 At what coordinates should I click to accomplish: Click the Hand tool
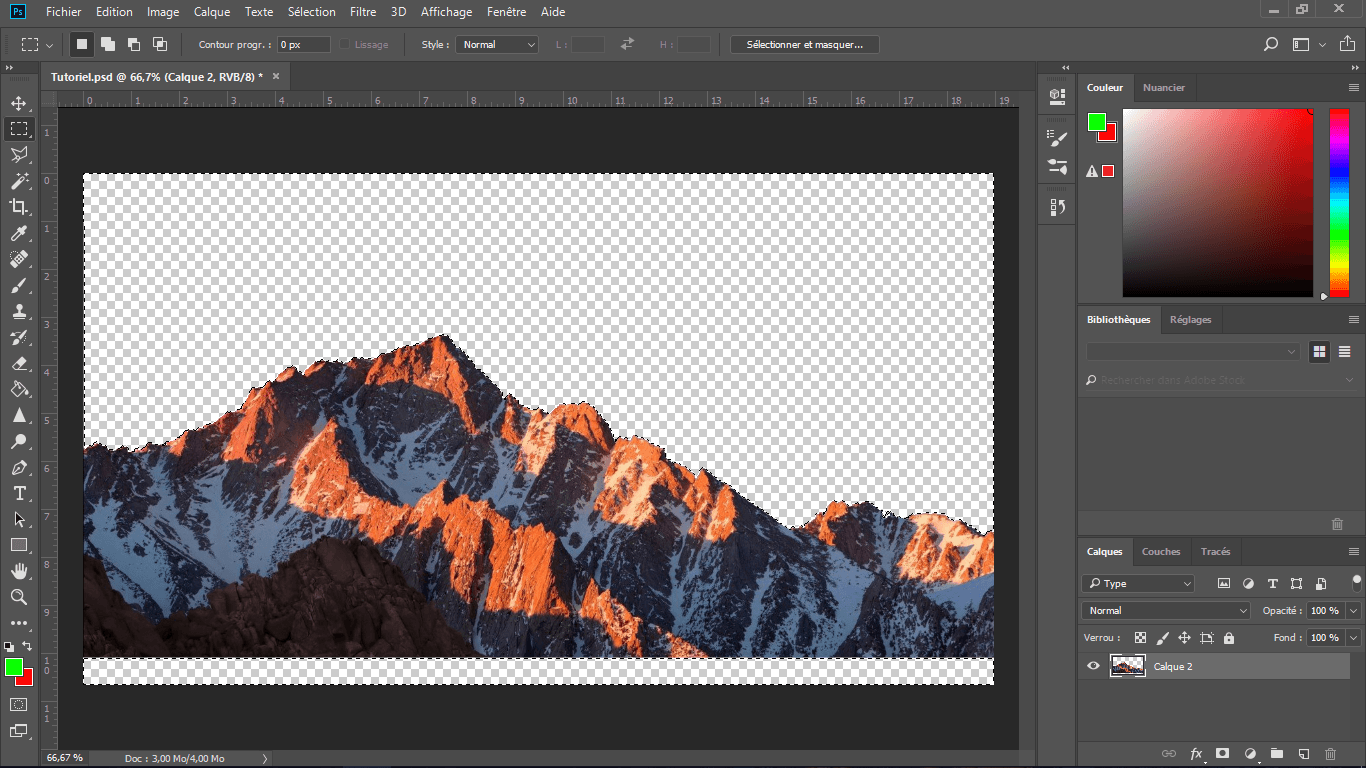(19, 571)
